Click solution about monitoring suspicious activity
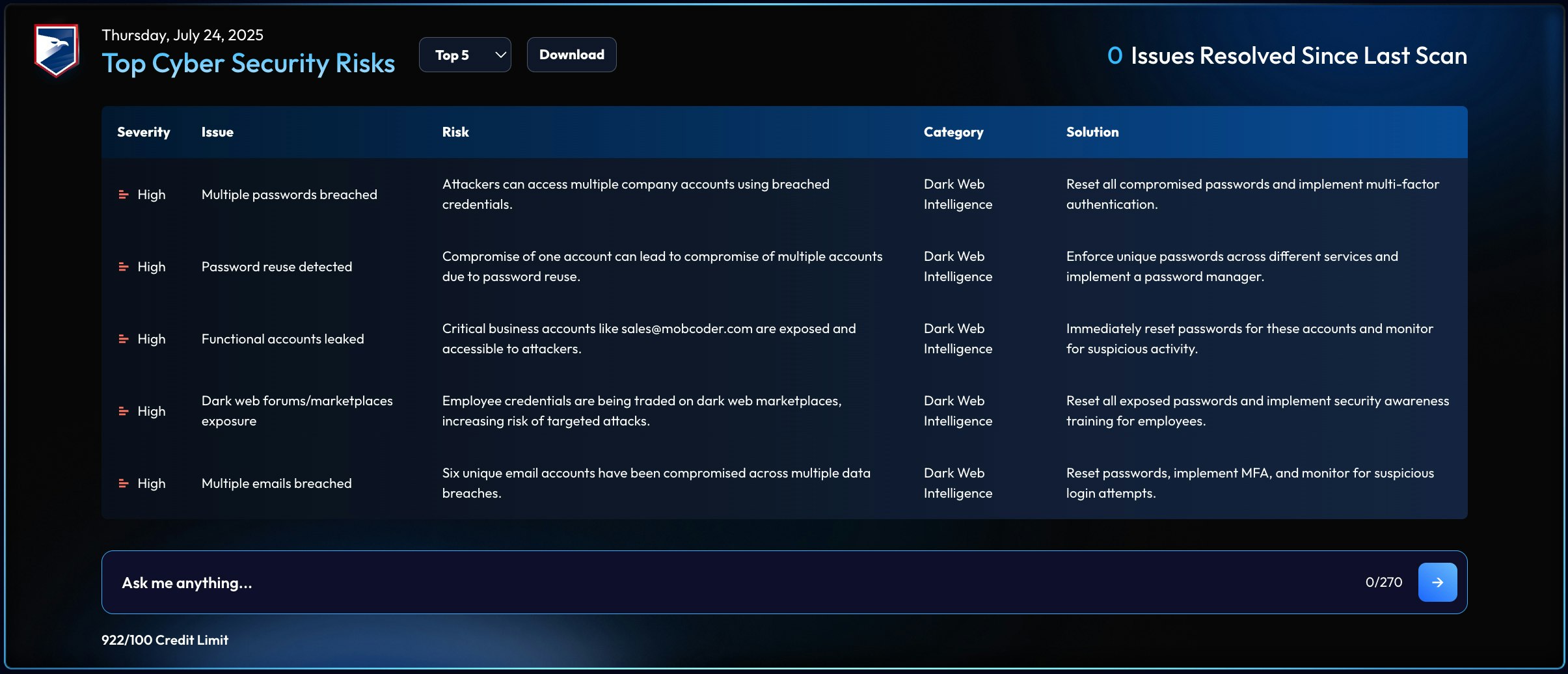 tap(1250, 339)
